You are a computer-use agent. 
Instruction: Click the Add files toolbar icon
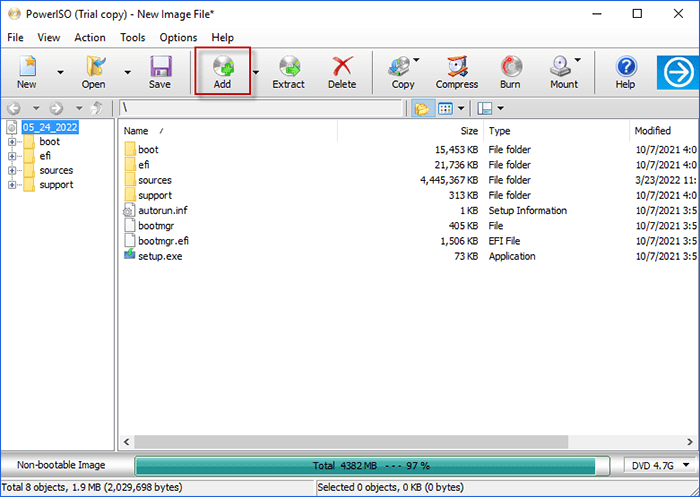223,67
